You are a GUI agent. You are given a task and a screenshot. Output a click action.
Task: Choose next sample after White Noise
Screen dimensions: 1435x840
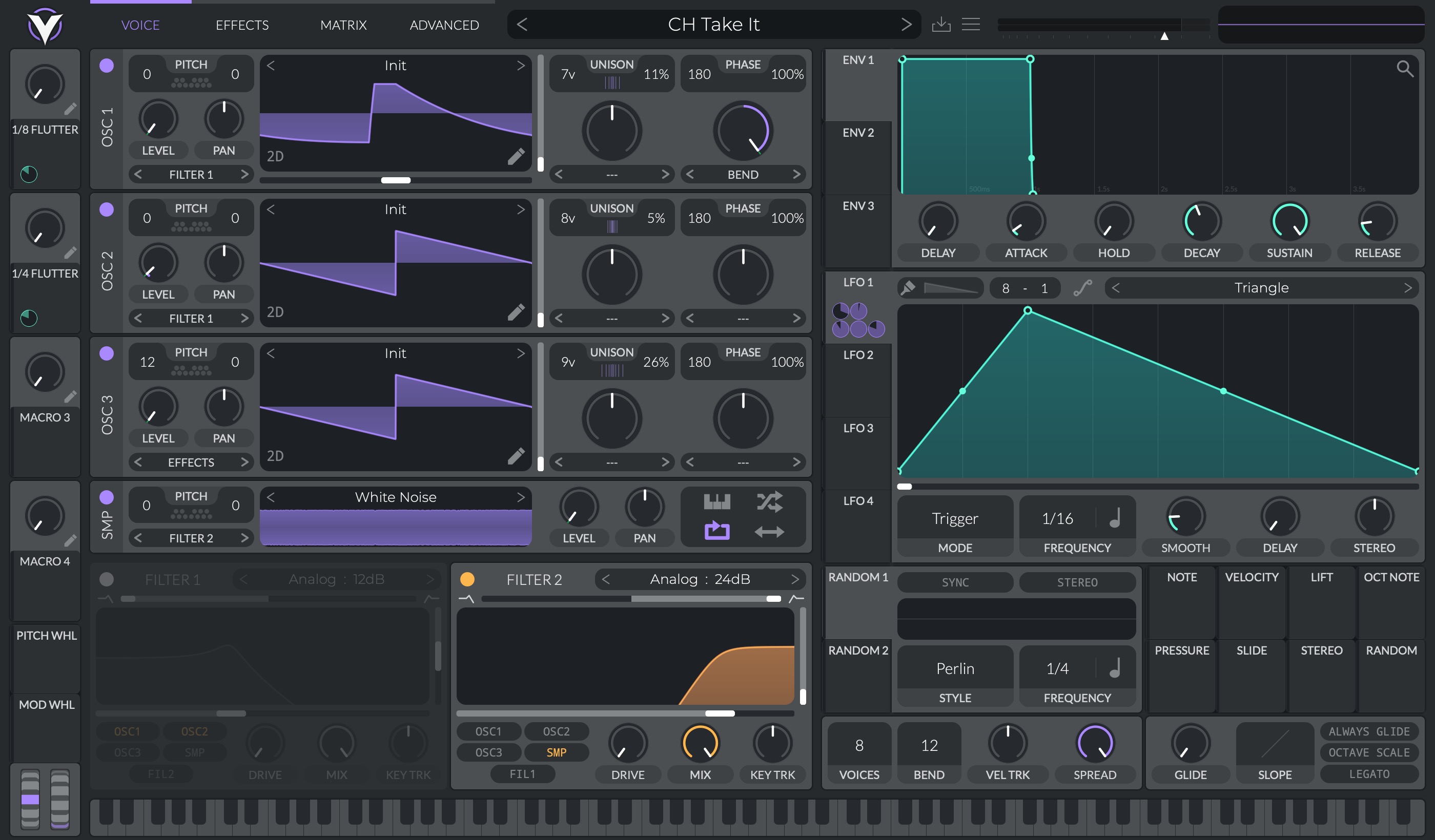click(521, 497)
